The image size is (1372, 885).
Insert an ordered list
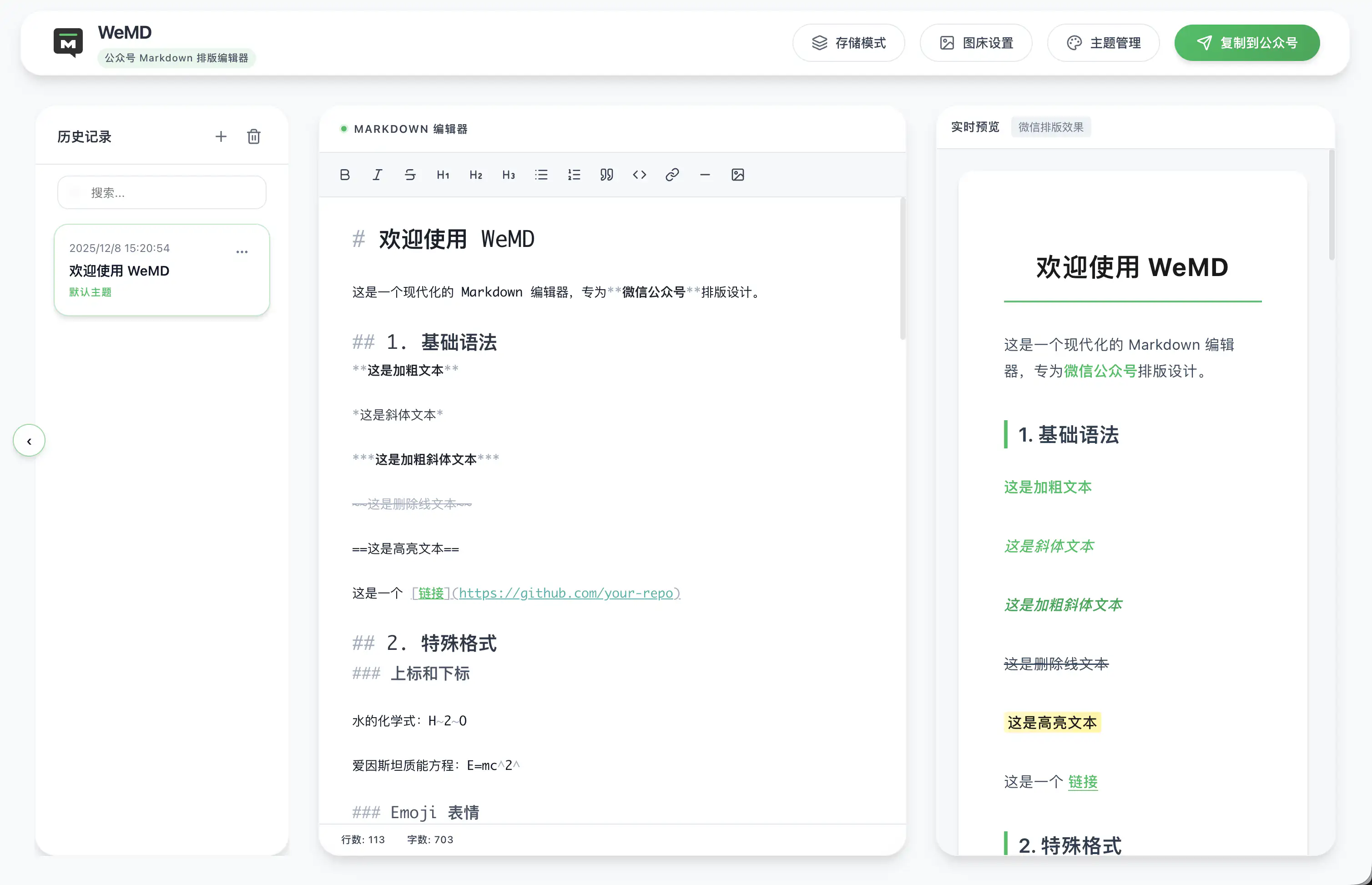pyautogui.click(x=574, y=175)
